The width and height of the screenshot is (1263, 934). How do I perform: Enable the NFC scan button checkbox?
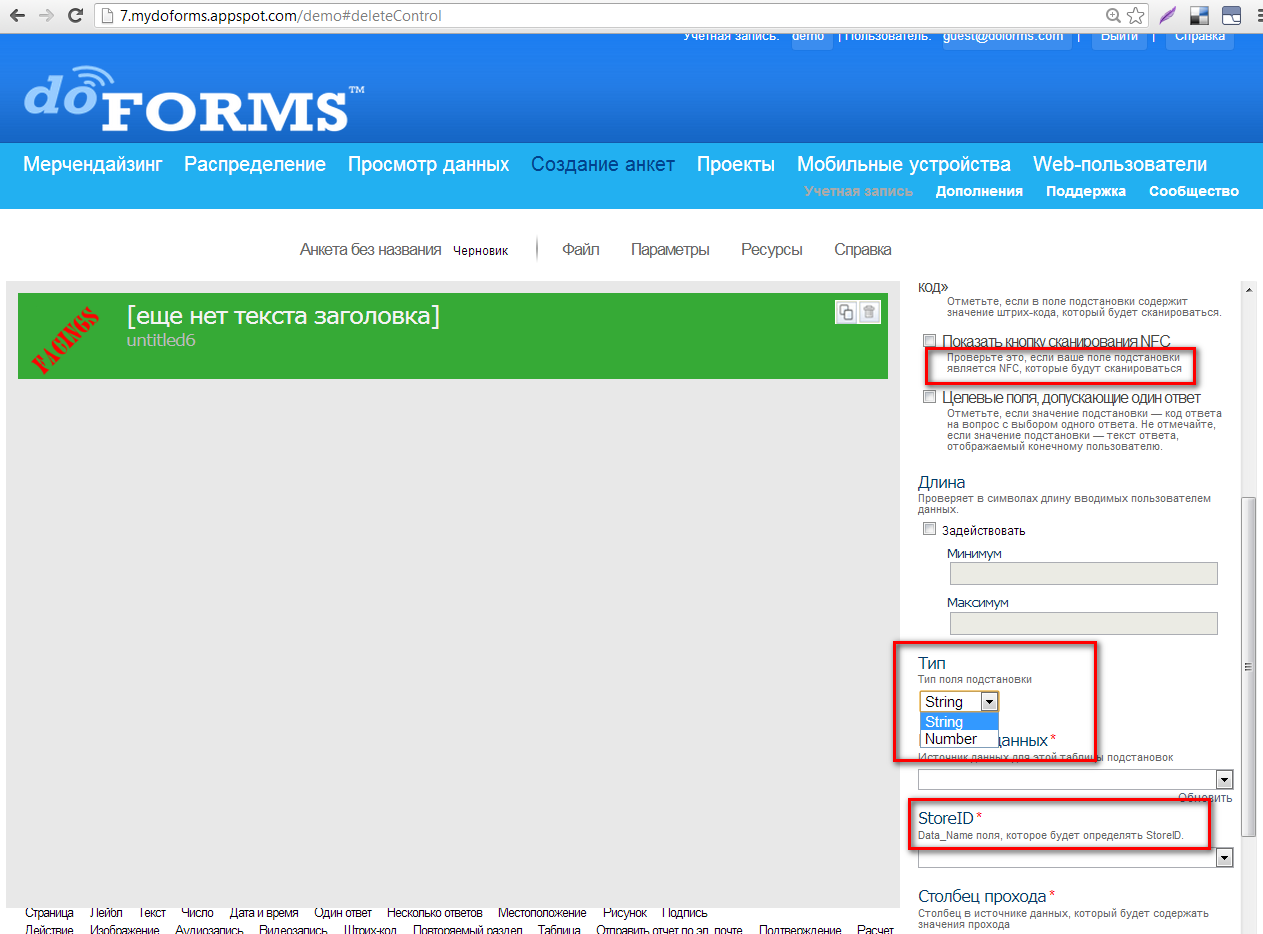pos(930,341)
